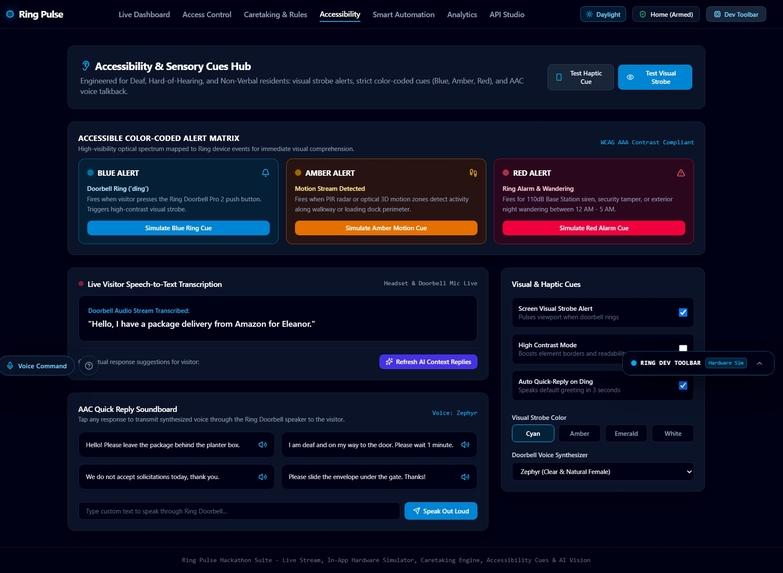Open the Smart Automation tab
This screenshot has width=783, height=573.
403,14
